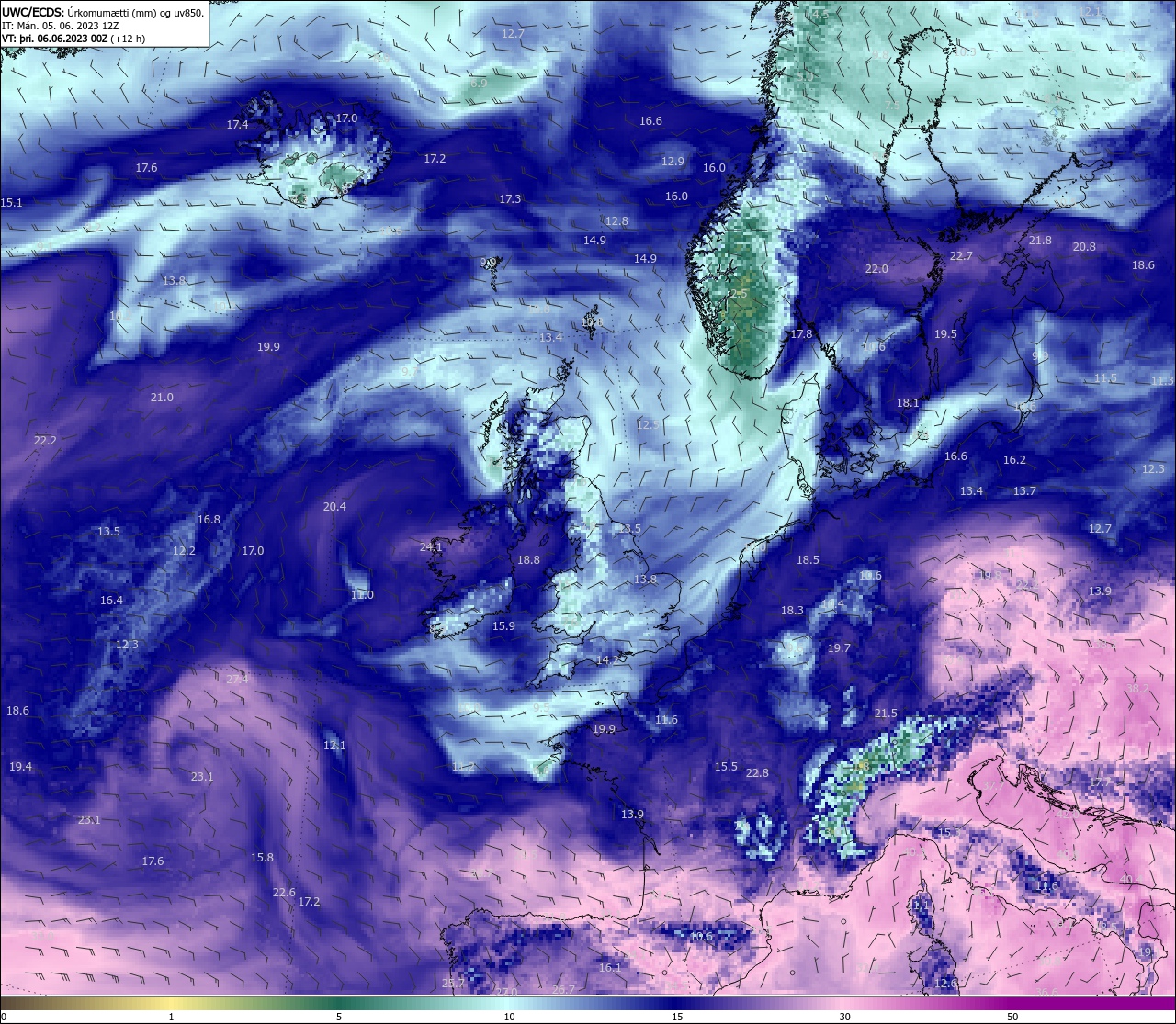Click the map value "12.1"

pos(334,745)
